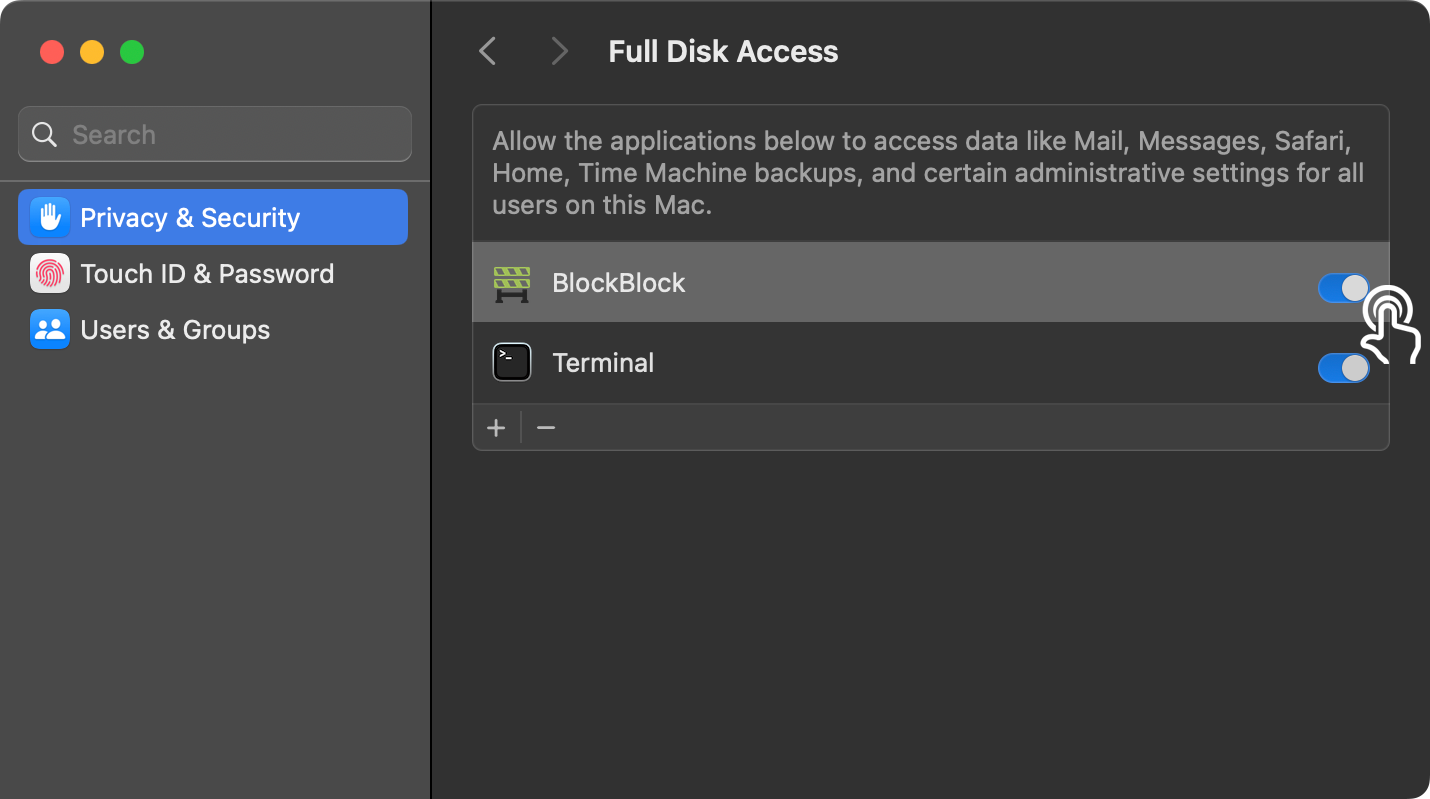Select the BlockBlock row in the list

[x=931, y=282]
